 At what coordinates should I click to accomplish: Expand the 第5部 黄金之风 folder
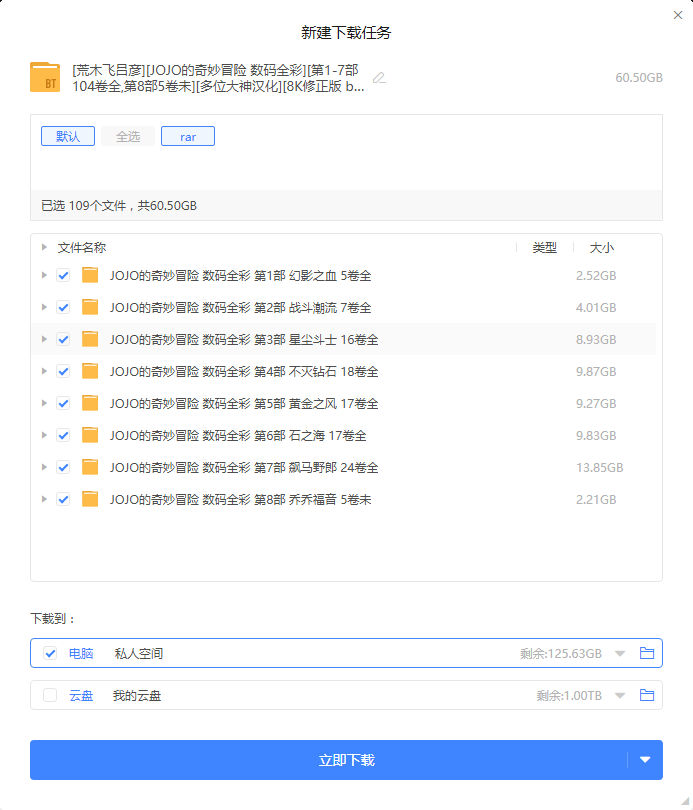44,403
